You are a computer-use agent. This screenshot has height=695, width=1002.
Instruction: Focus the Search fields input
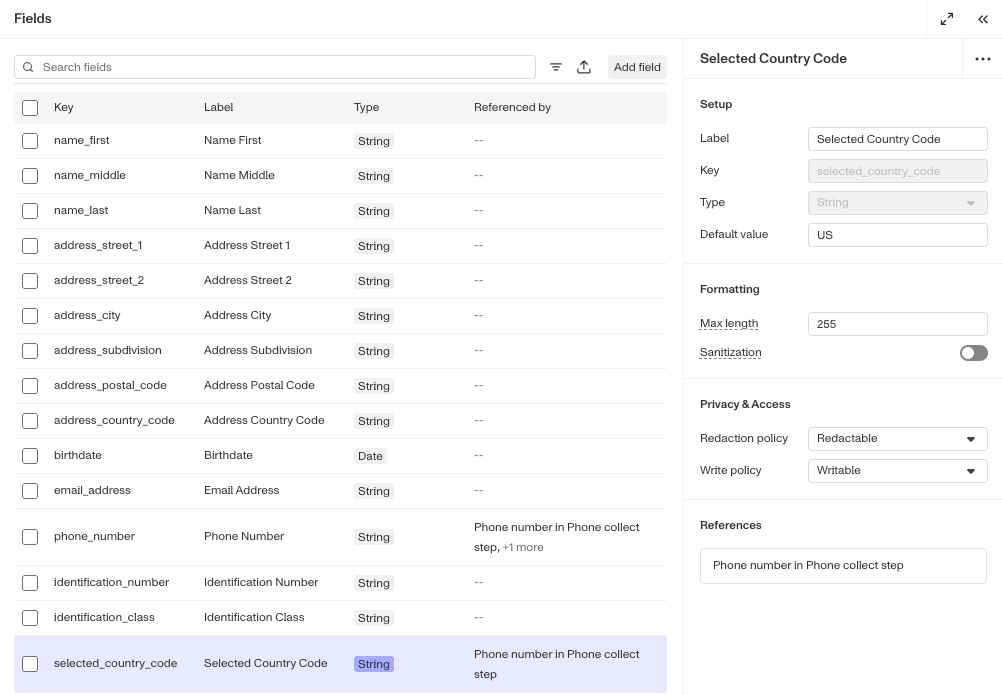275,67
